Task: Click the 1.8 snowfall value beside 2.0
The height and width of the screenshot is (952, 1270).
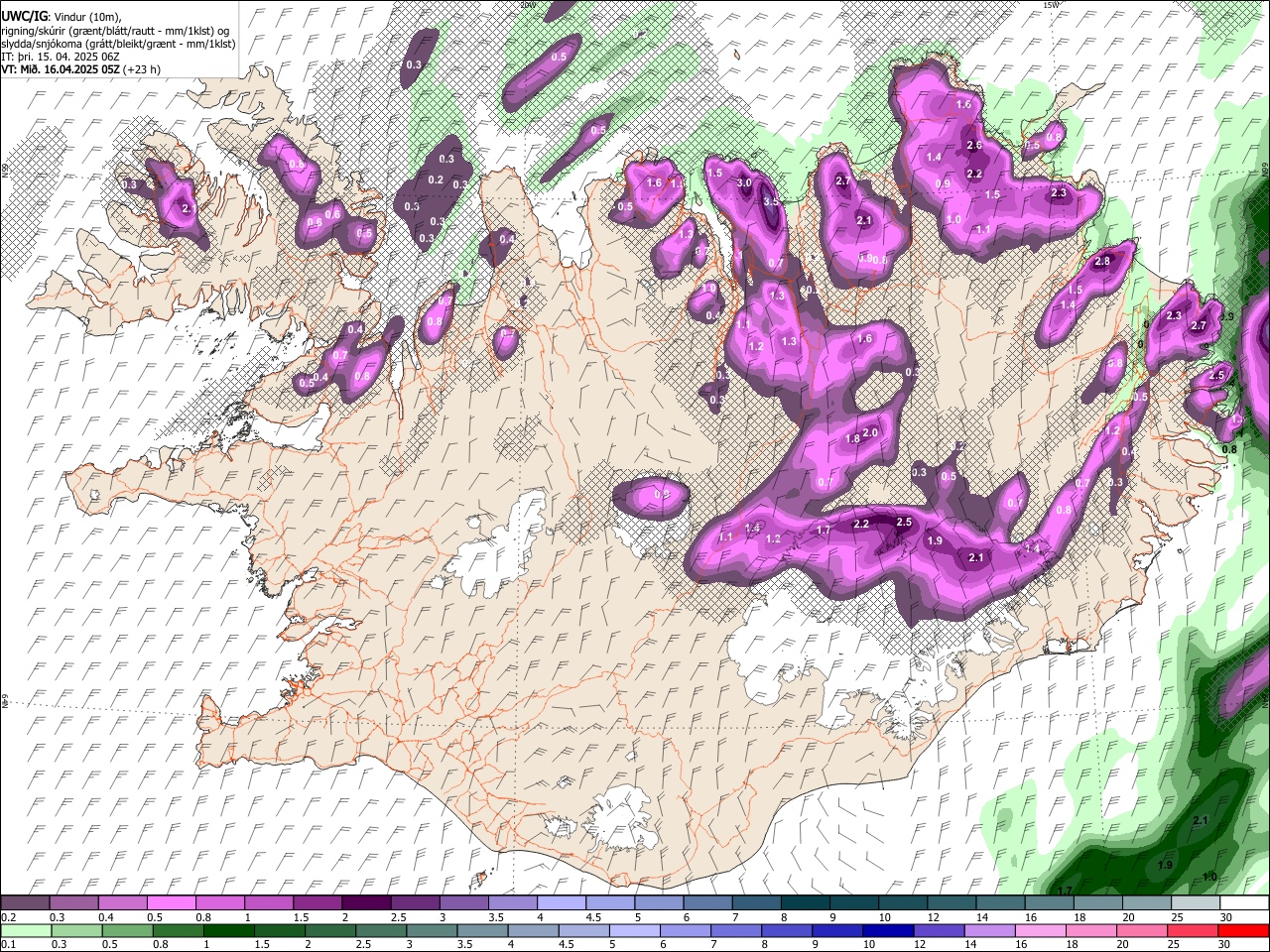Action: tap(852, 439)
